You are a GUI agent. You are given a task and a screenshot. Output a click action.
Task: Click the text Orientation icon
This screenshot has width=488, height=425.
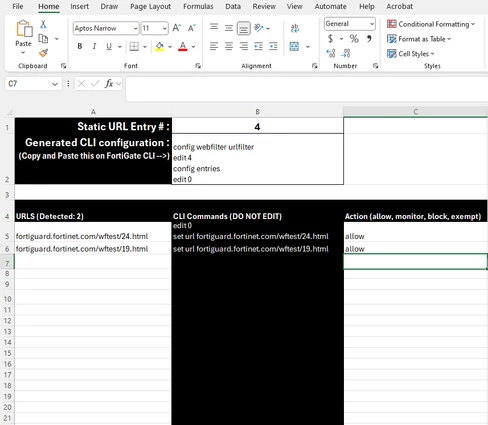259,28
